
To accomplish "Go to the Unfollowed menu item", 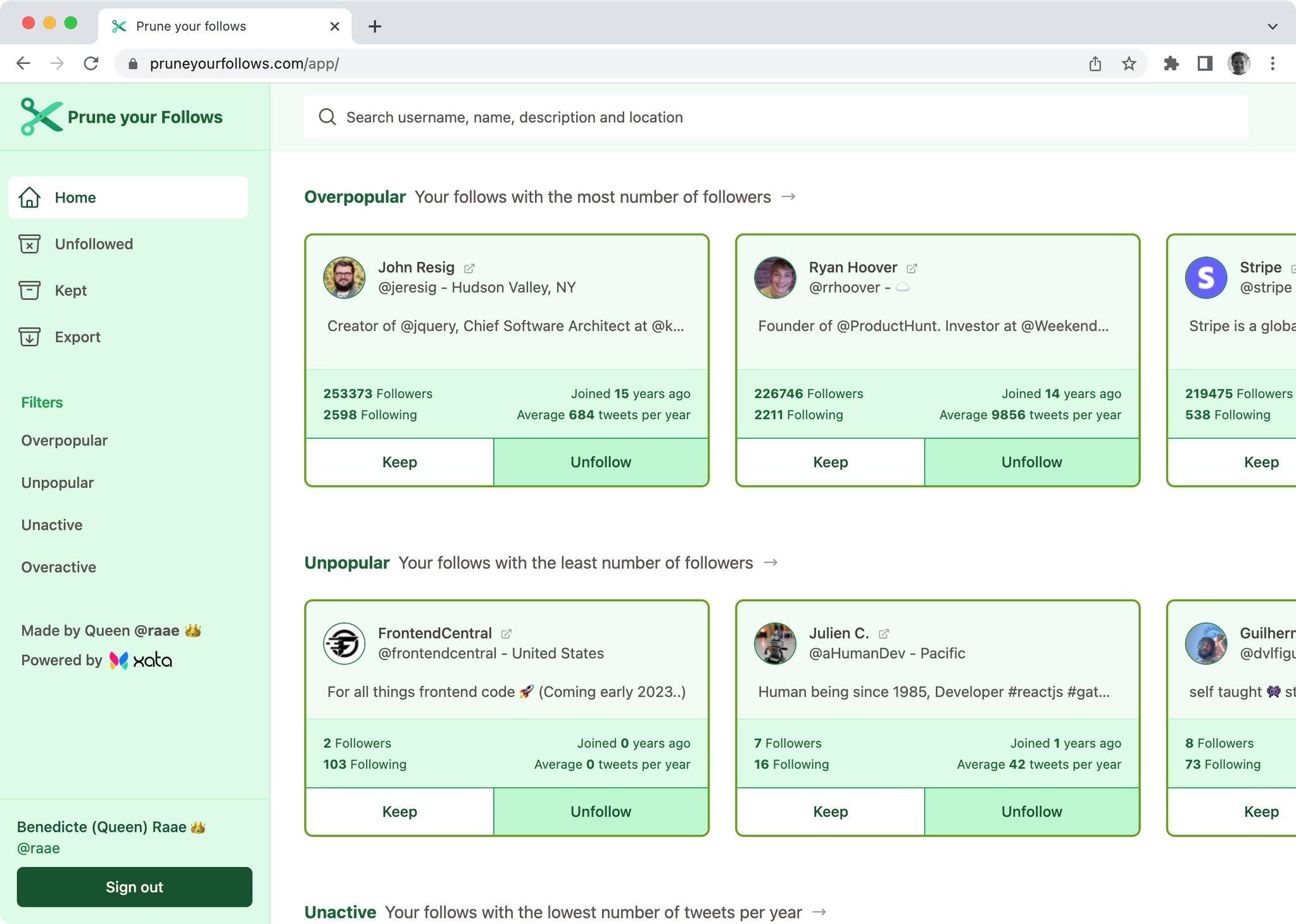I will click(x=94, y=244).
